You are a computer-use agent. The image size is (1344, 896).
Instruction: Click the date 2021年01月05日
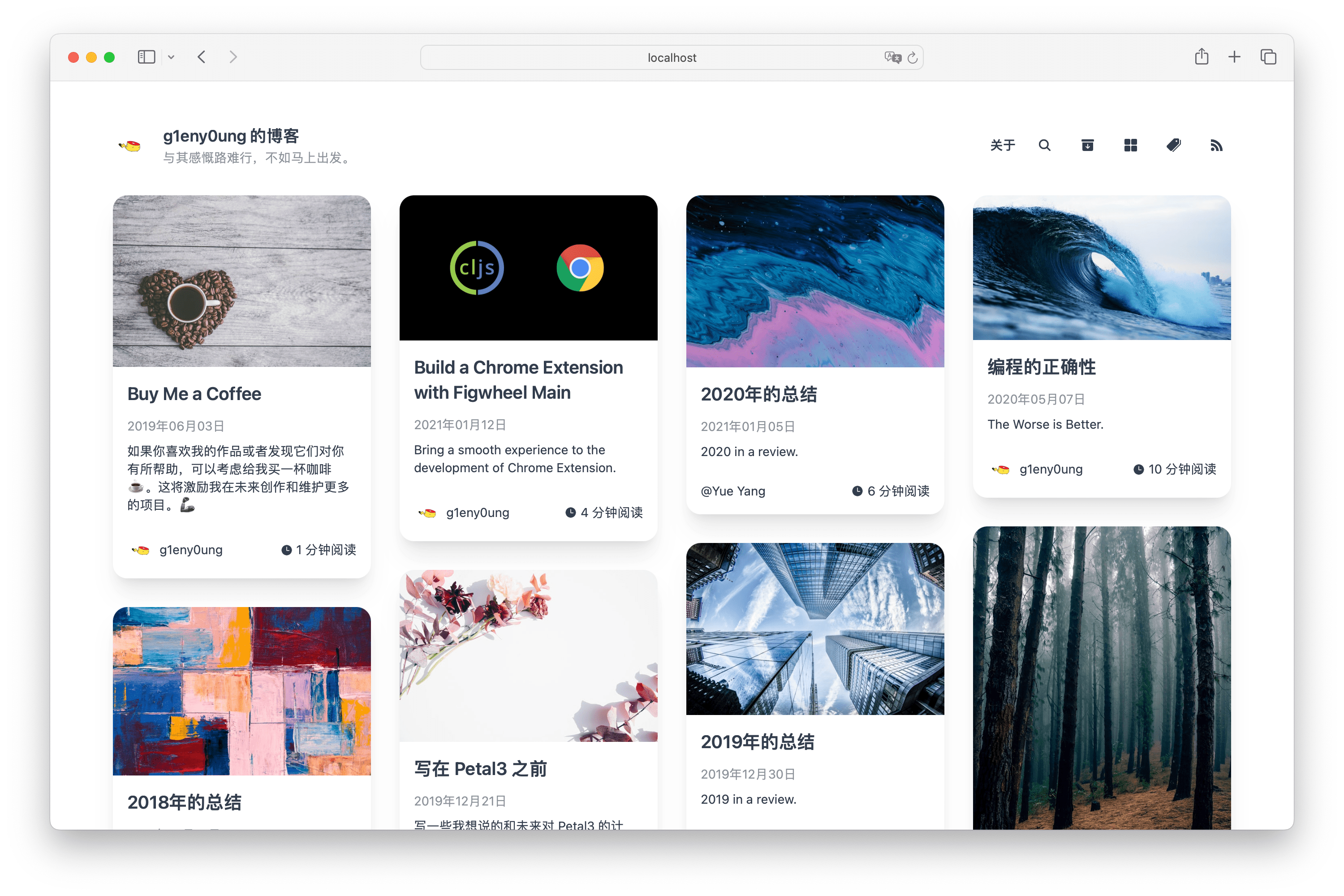click(748, 427)
